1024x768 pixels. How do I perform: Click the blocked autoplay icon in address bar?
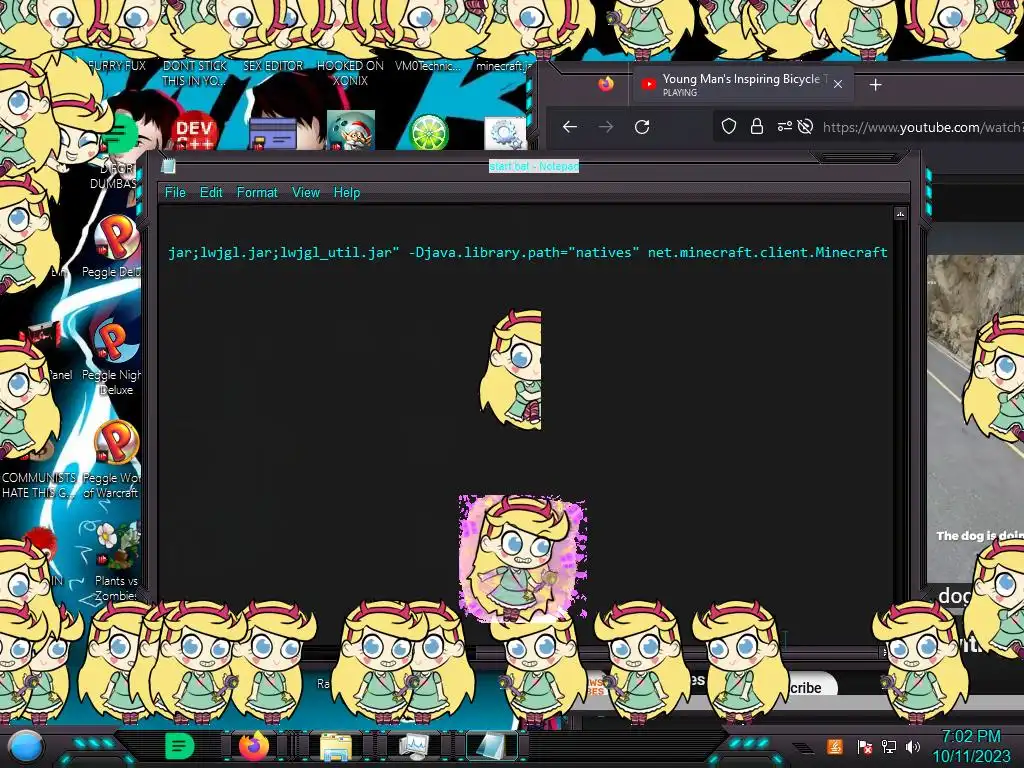pos(805,127)
